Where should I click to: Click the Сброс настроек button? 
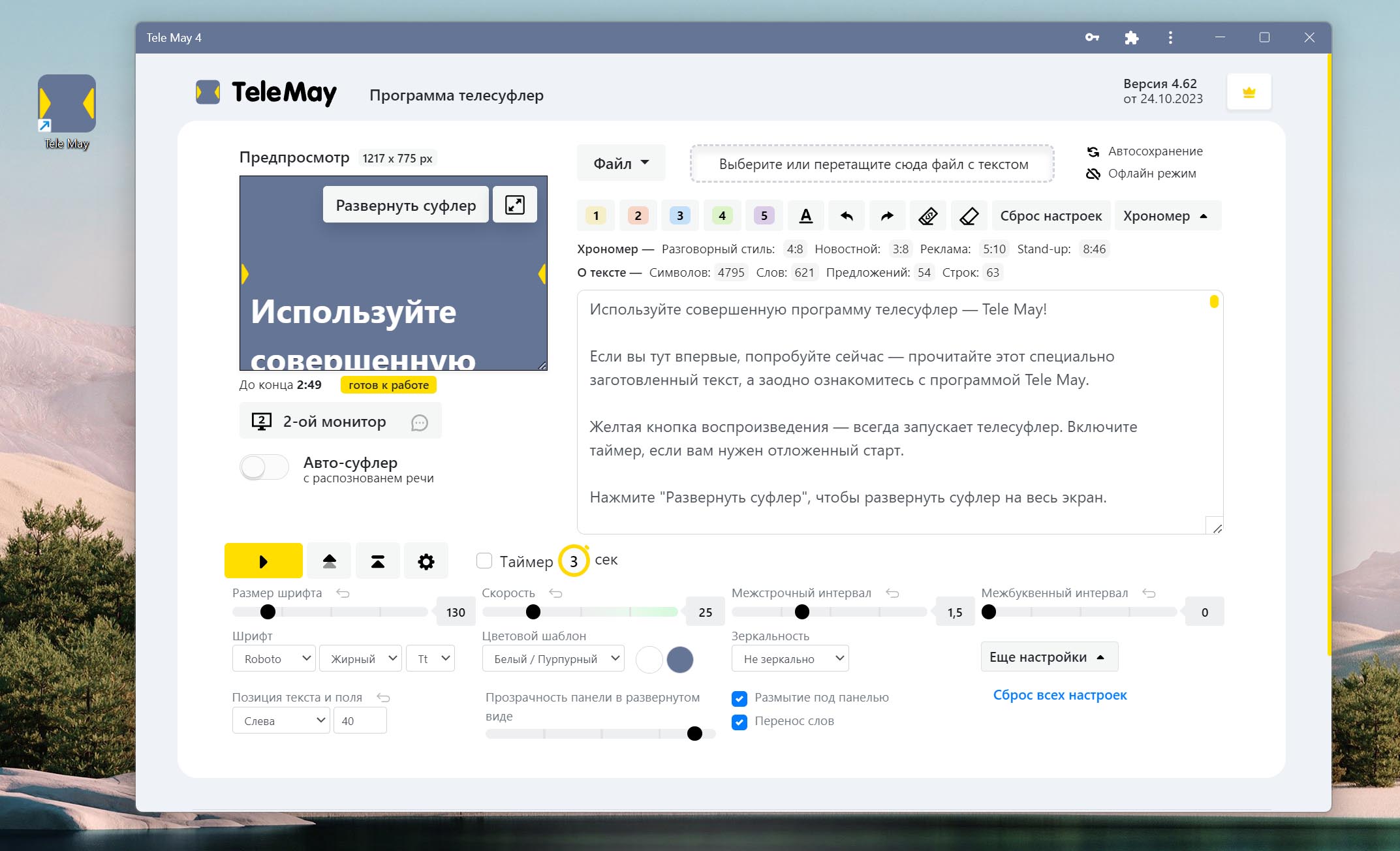pyautogui.click(x=1051, y=215)
